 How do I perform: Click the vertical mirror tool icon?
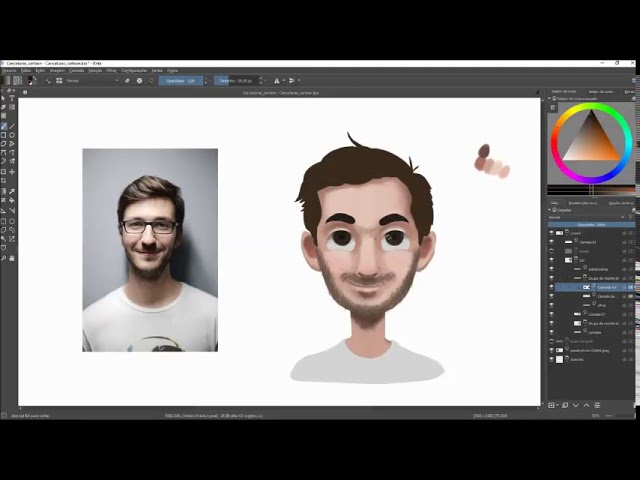pyautogui.click(x=292, y=81)
